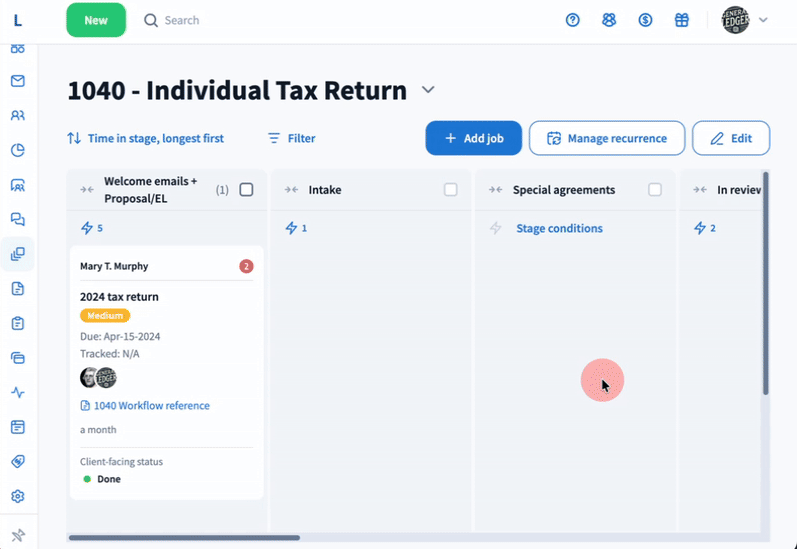Open the Filter options
797x549 pixels.
pyautogui.click(x=291, y=138)
